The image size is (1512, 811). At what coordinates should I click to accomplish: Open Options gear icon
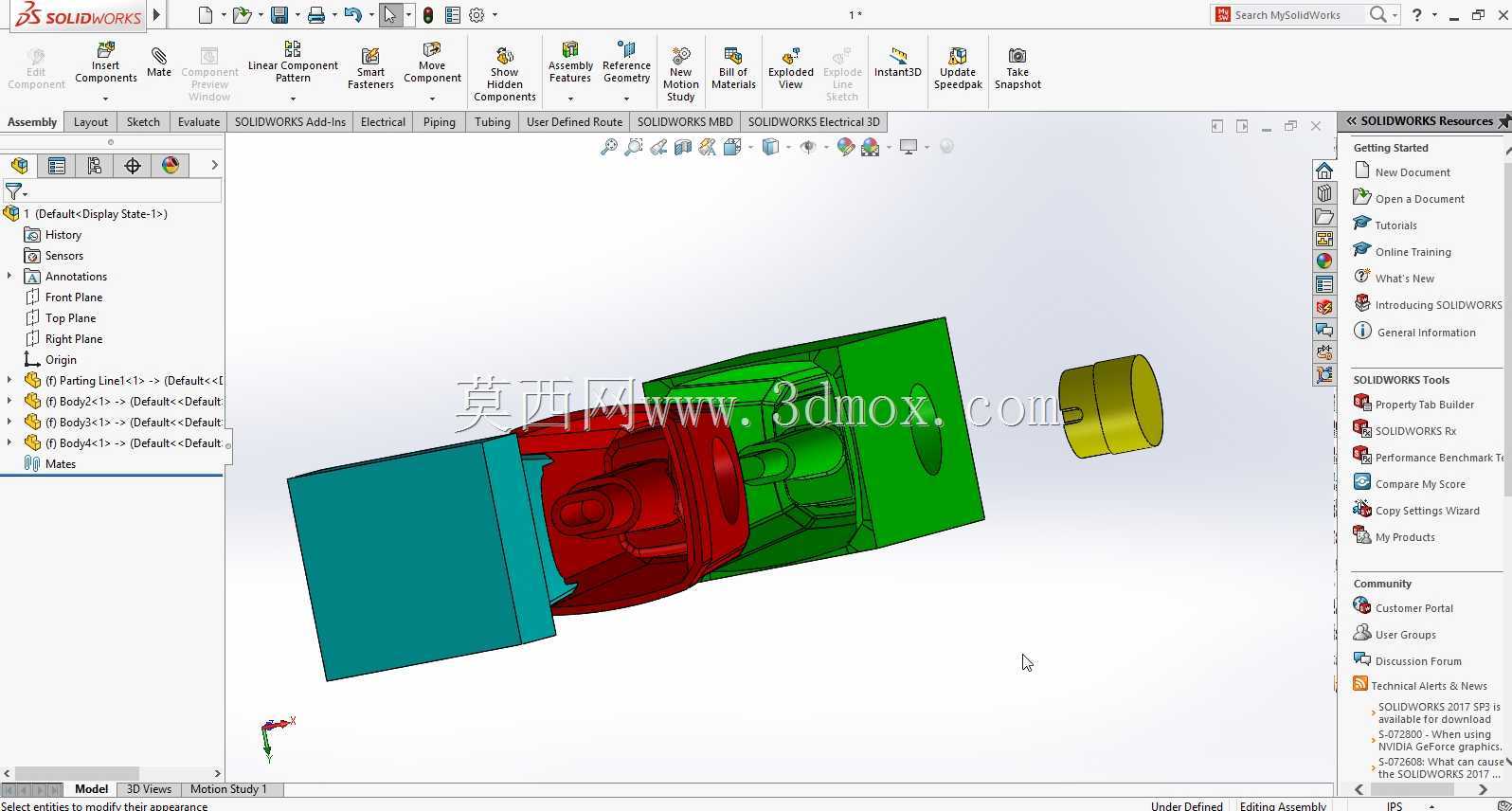point(477,15)
